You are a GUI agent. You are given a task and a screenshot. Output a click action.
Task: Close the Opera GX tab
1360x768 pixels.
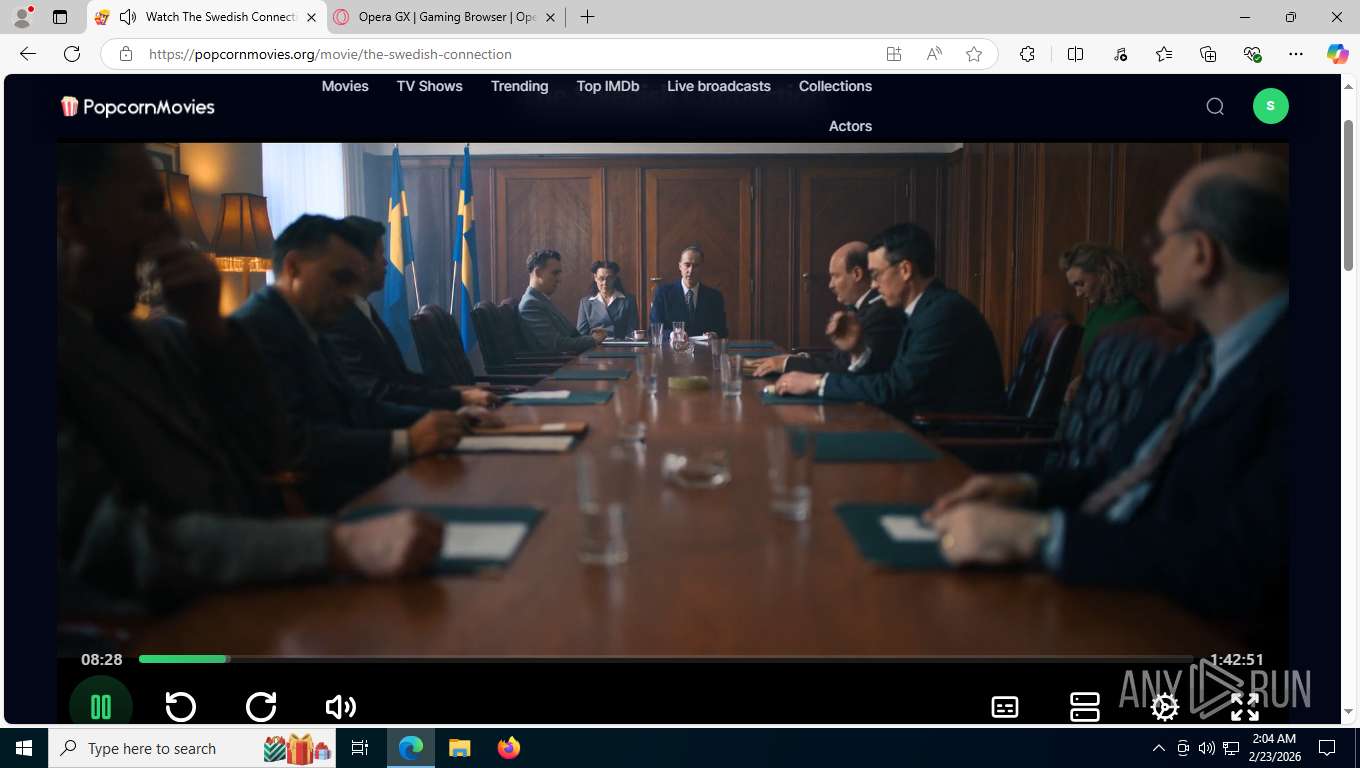point(549,17)
